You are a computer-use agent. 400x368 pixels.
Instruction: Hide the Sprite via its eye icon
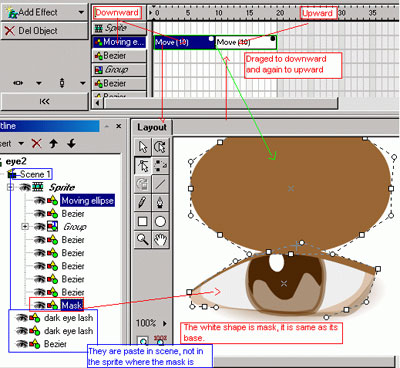pos(25,187)
